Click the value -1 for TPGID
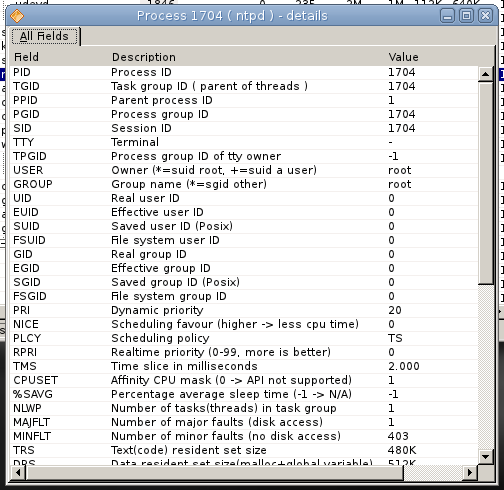Viewport: 504px width, 490px height. [393, 156]
